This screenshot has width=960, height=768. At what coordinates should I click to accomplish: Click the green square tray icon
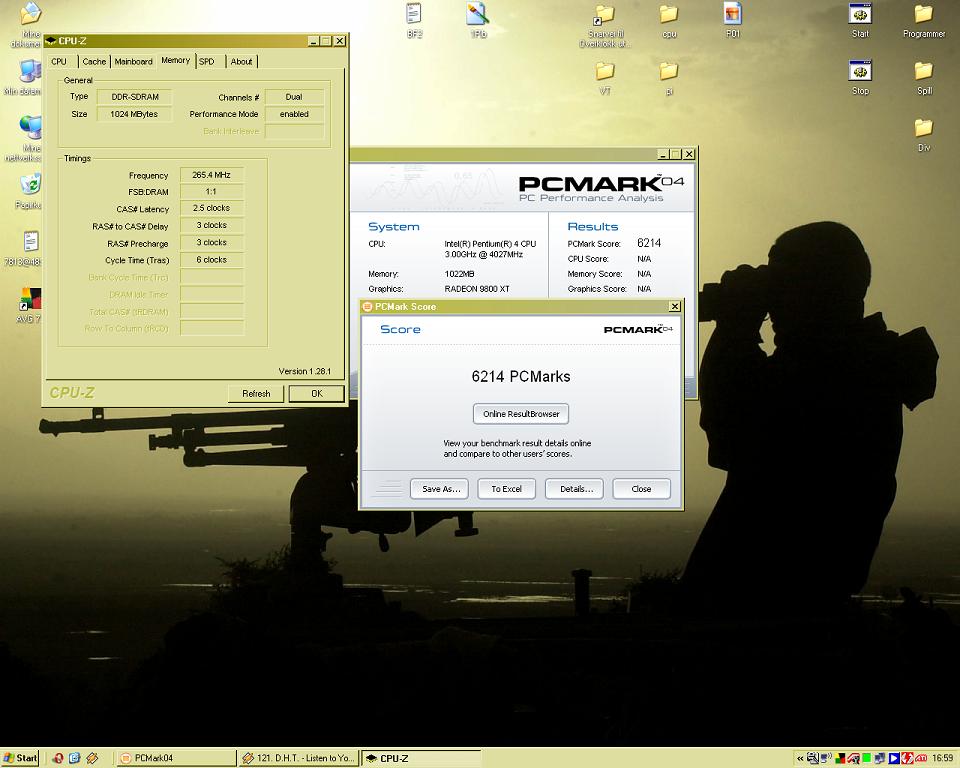coord(866,758)
